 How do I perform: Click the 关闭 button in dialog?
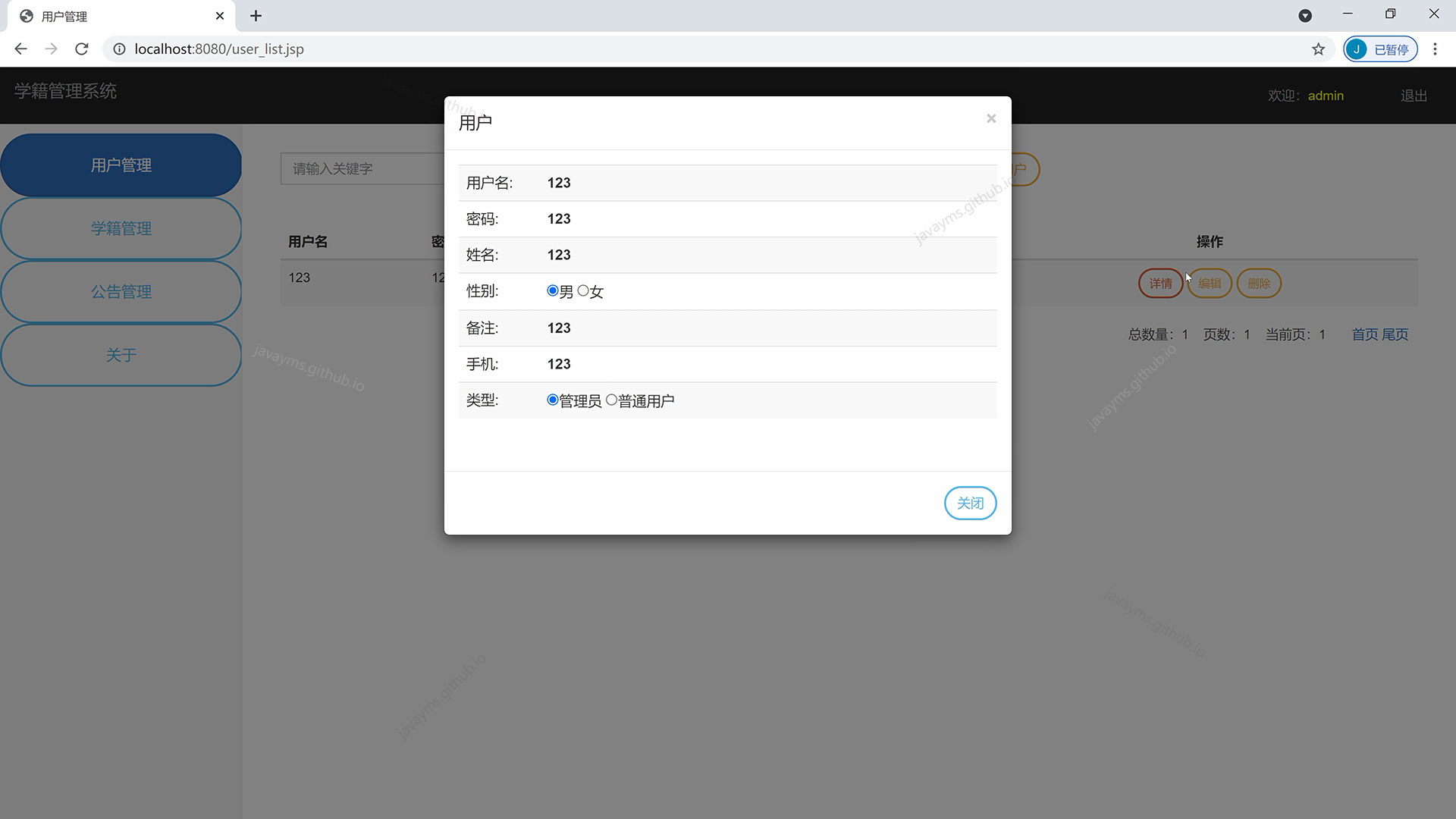tap(970, 503)
